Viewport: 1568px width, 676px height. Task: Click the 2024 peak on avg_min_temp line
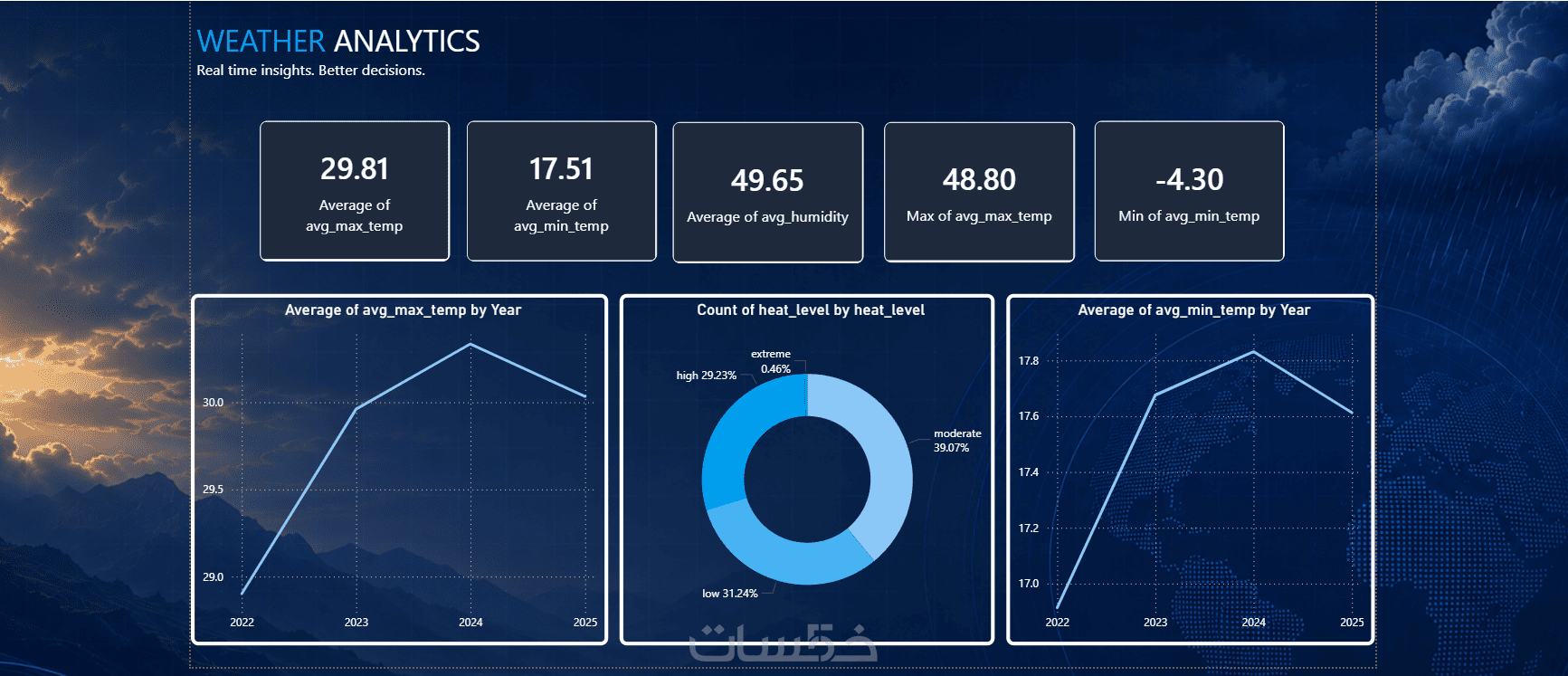click(x=1253, y=352)
